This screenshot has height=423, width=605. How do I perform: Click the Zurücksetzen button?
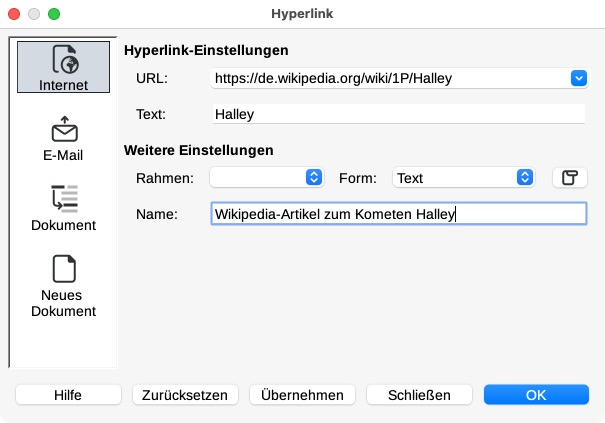(185, 395)
